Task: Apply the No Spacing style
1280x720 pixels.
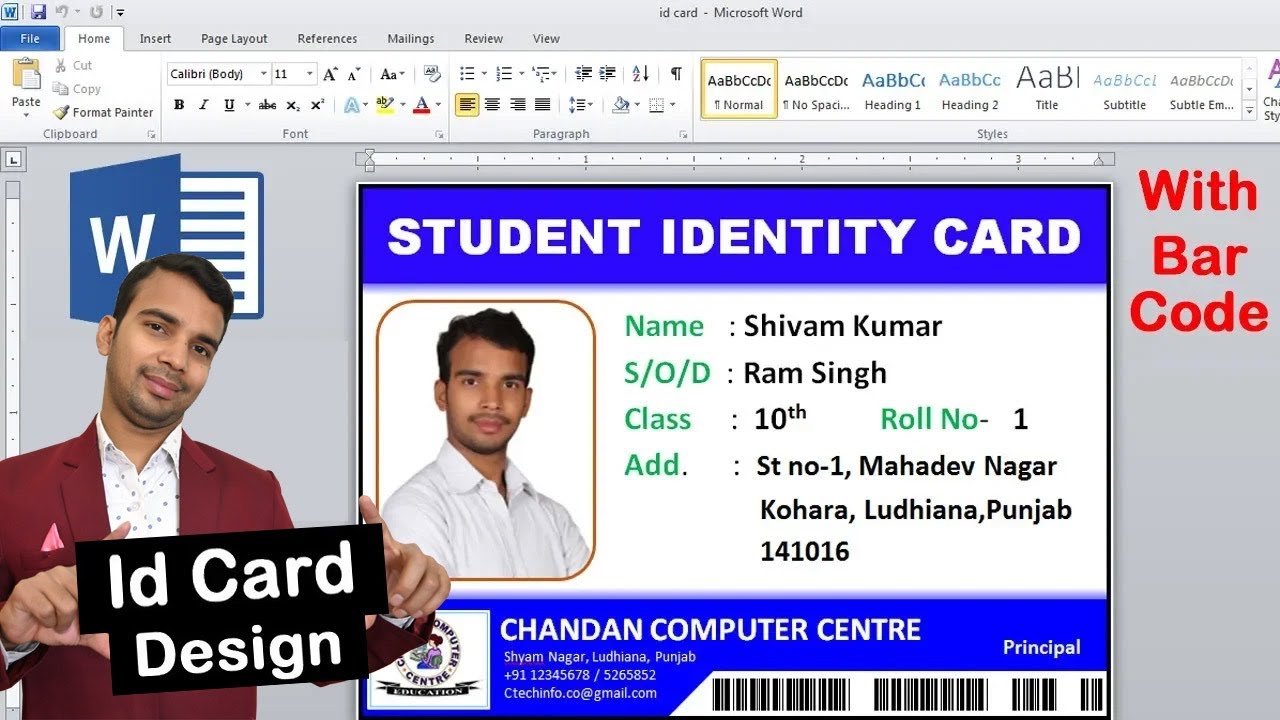Action: (816, 89)
